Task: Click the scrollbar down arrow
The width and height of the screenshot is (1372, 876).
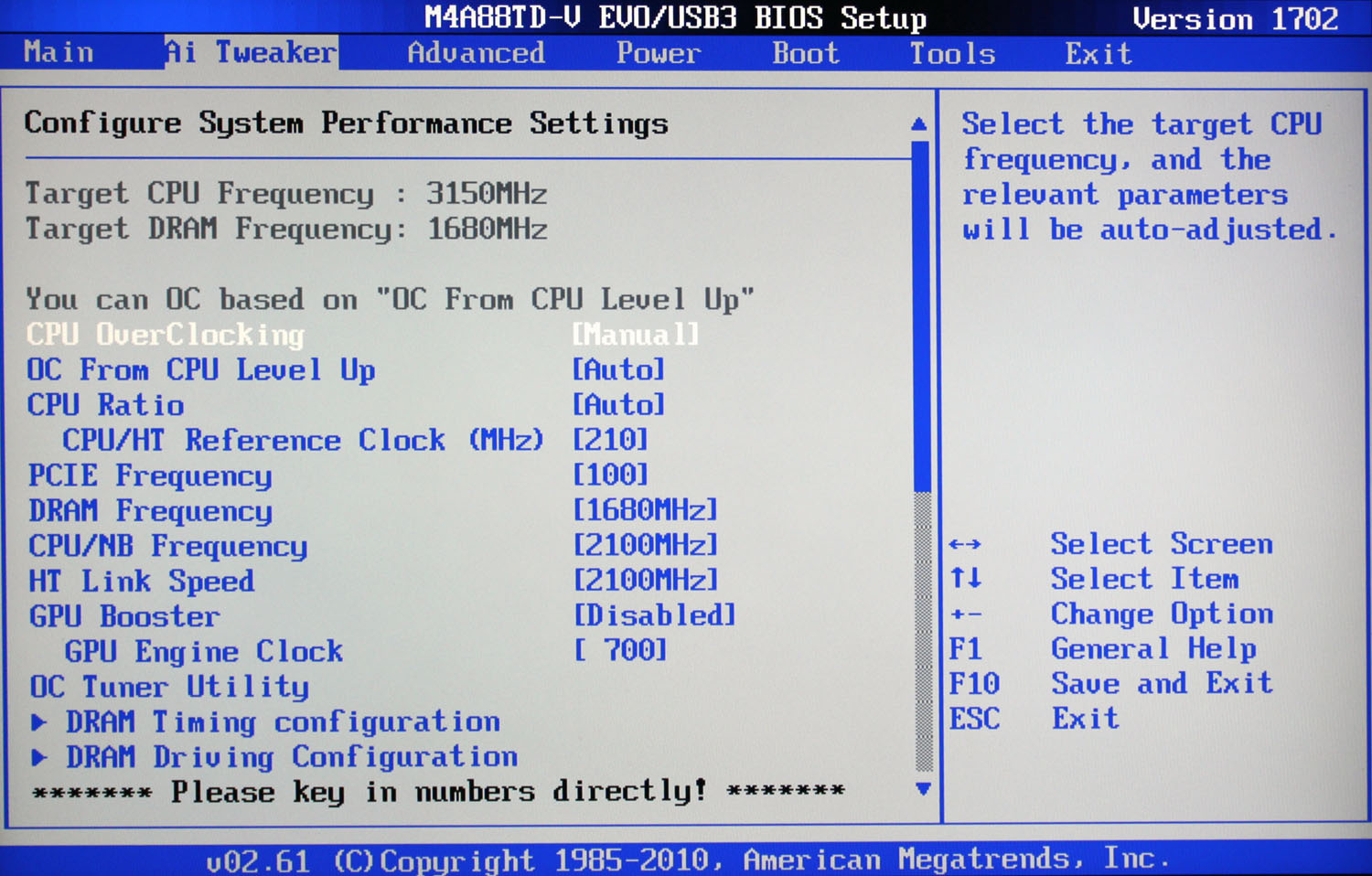Action: (923, 788)
